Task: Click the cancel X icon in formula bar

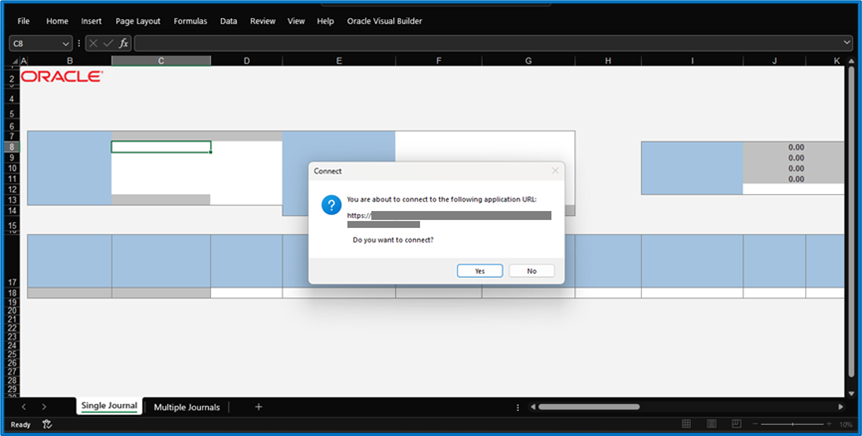Action: tap(93, 43)
